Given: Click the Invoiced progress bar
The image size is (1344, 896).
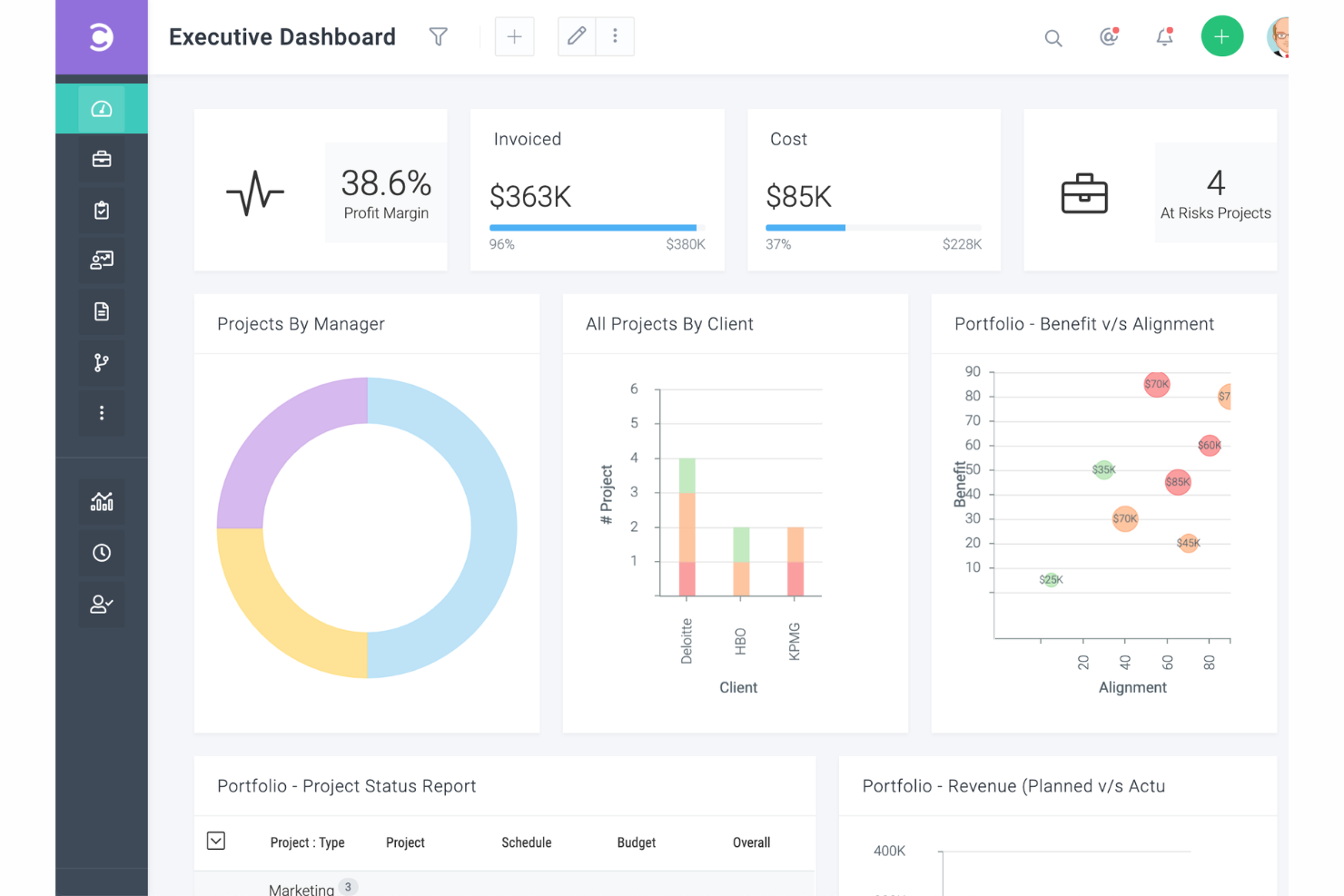Looking at the screenshot, I should click(x=598, y=227).
